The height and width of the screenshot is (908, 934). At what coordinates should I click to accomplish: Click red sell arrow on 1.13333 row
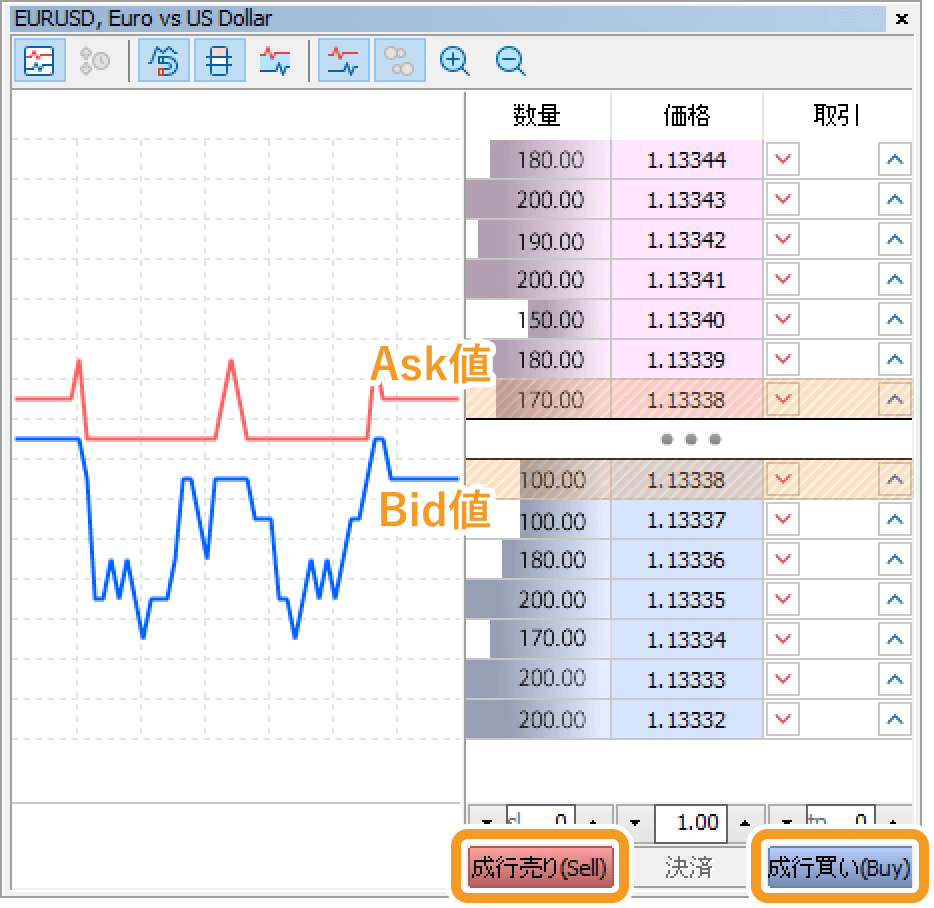click(783, 679)
